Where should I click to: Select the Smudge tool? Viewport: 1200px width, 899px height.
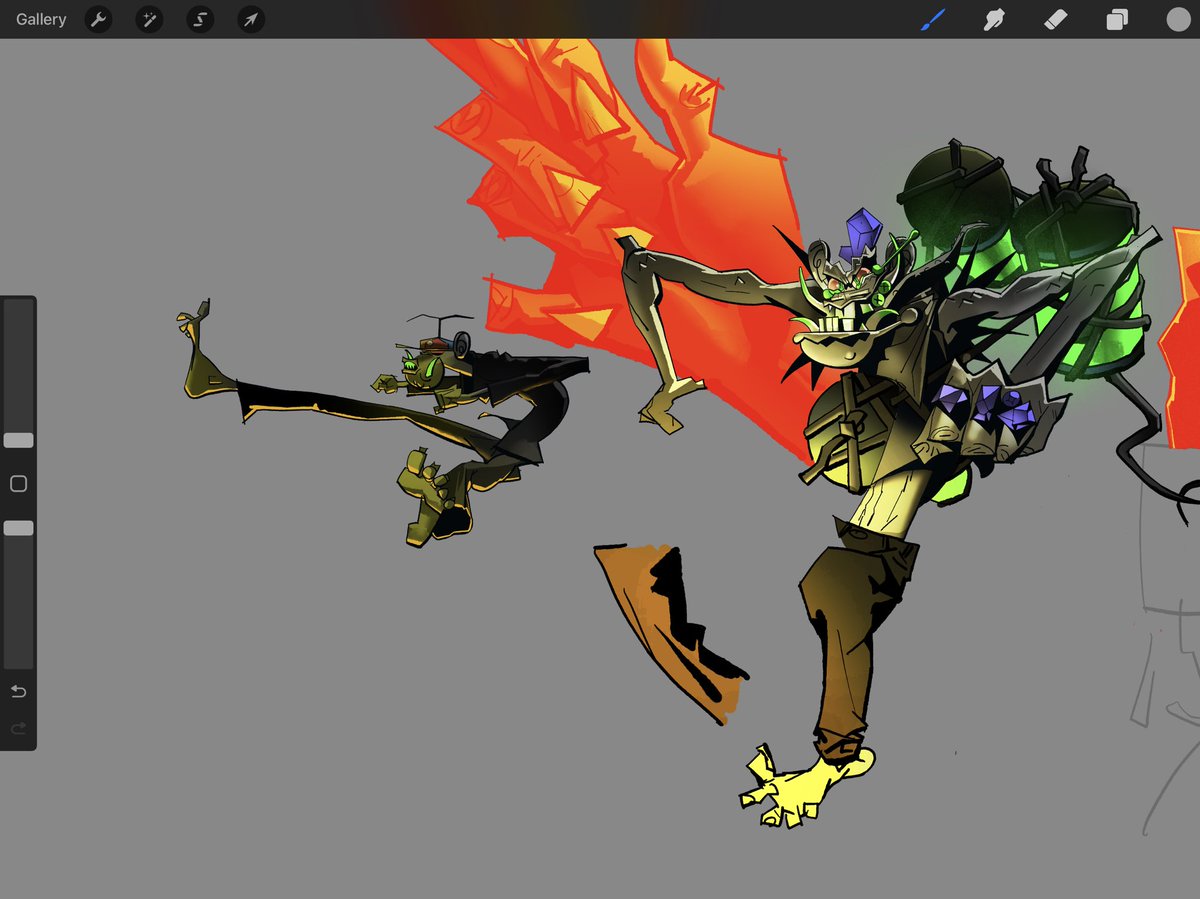pyautogui.click(x=994, y=19)
